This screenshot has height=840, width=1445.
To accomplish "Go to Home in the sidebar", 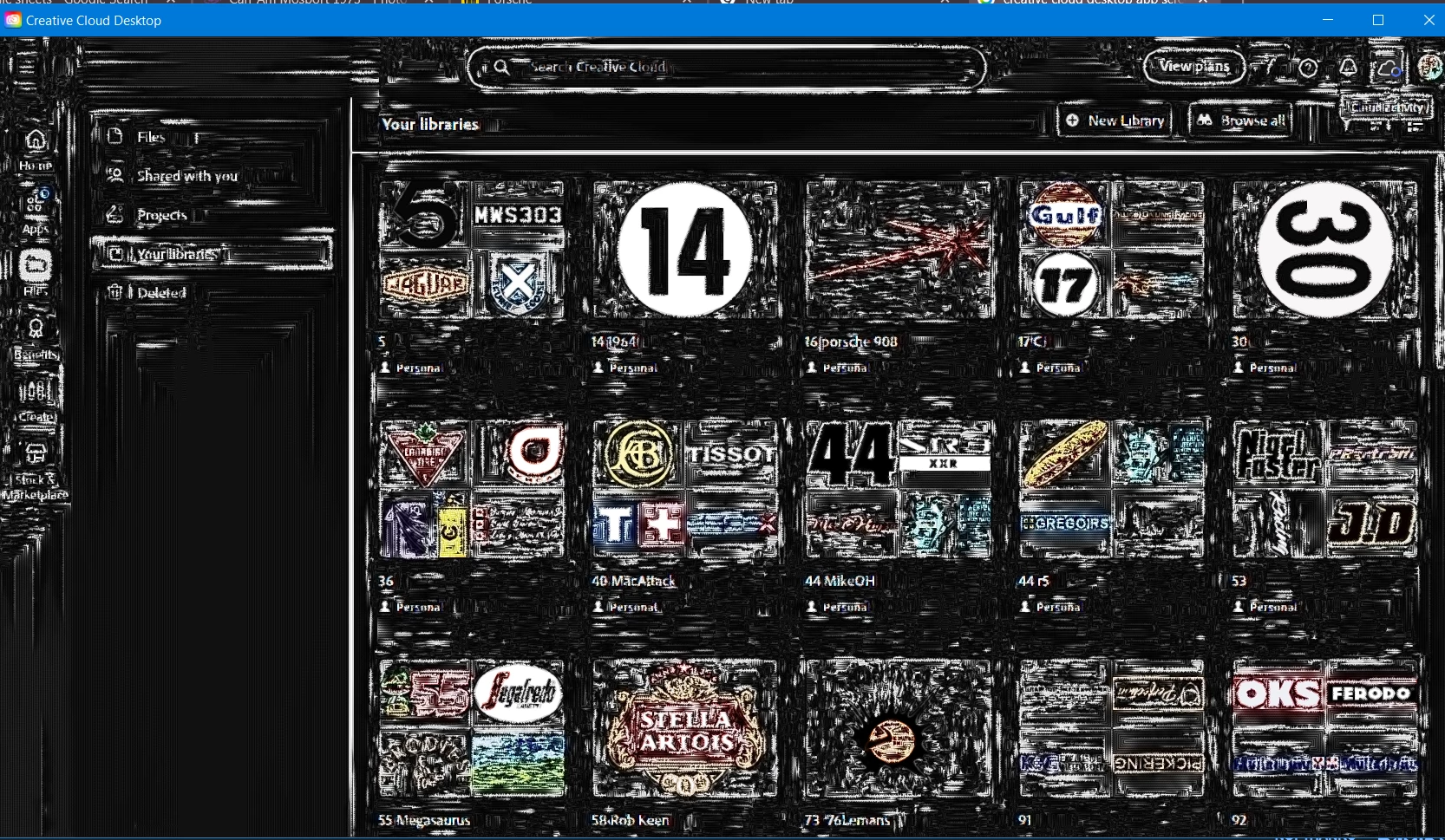I will (36, 149).
